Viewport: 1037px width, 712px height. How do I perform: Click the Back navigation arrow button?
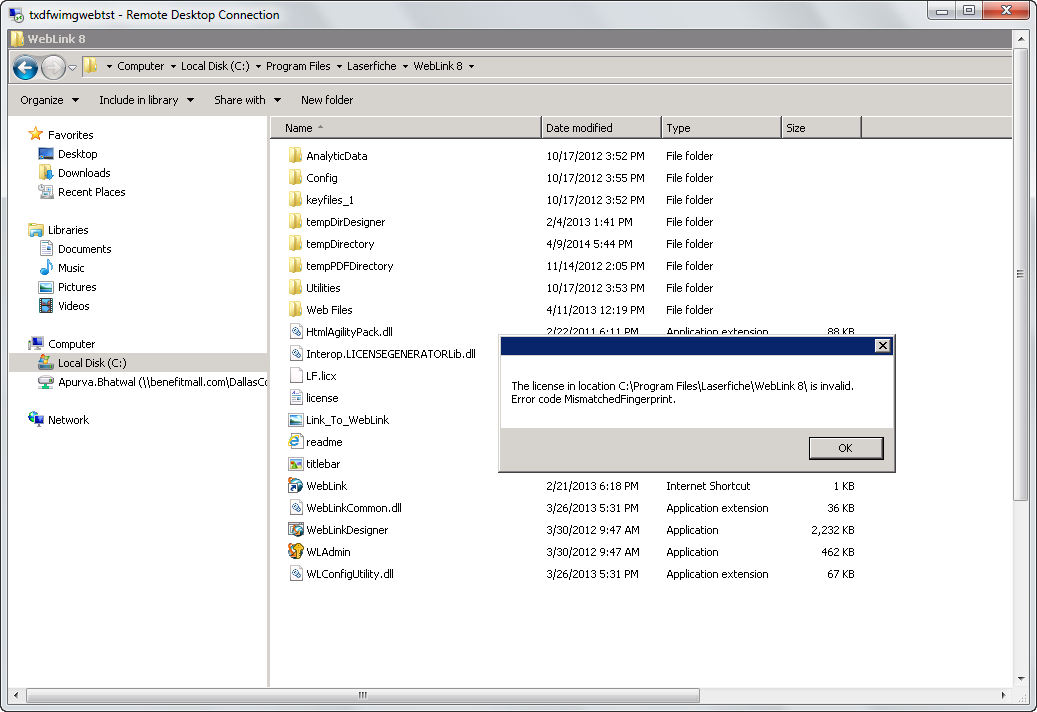point(25,67)
